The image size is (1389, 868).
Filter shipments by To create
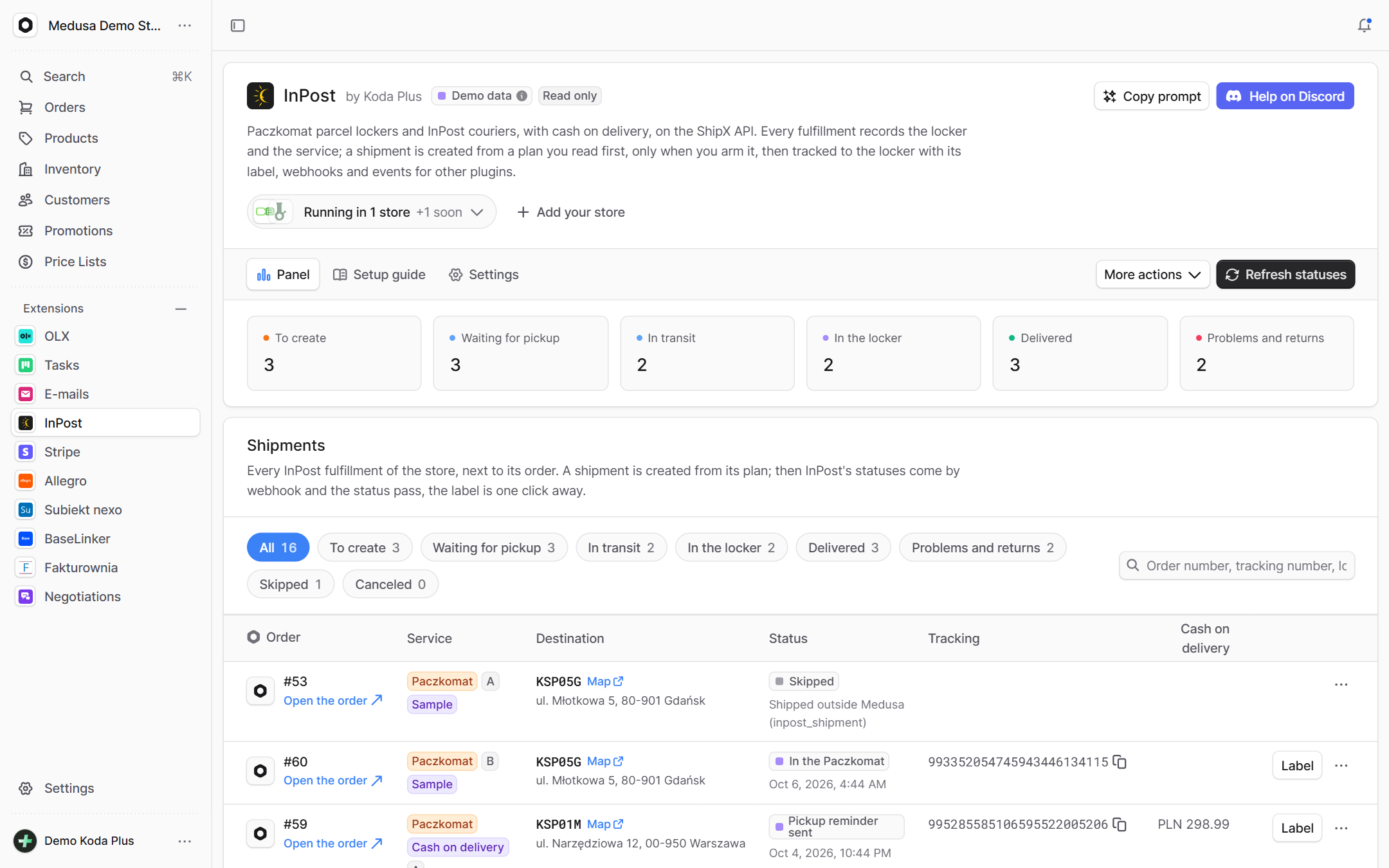(365, 548)
